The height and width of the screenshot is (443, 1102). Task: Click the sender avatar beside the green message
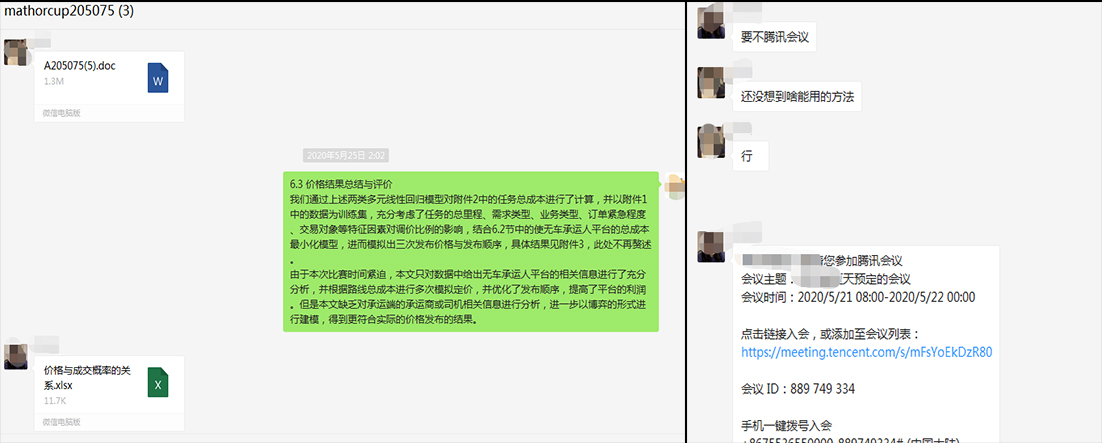(674, 185)
